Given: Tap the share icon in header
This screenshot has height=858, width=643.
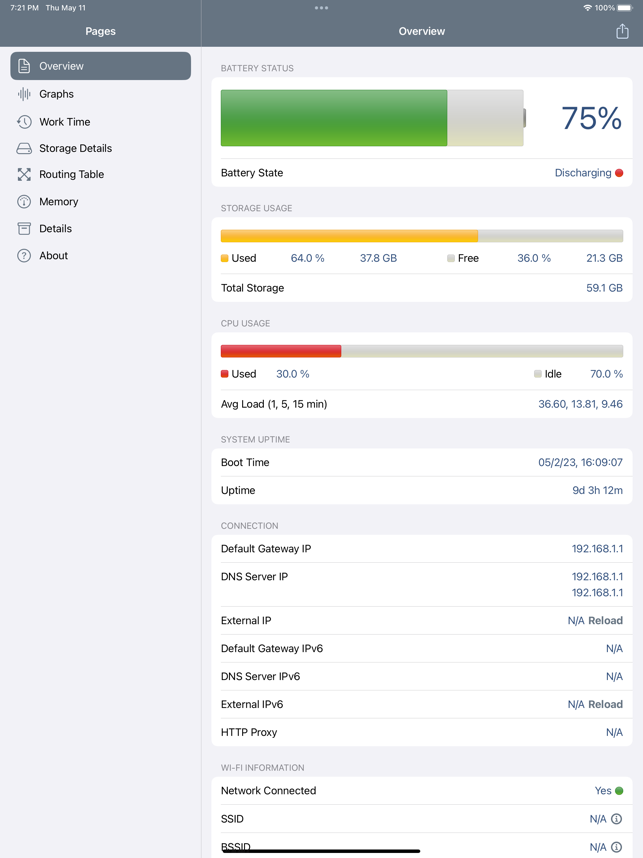Looking at the screenshot, I should [622, 31].
